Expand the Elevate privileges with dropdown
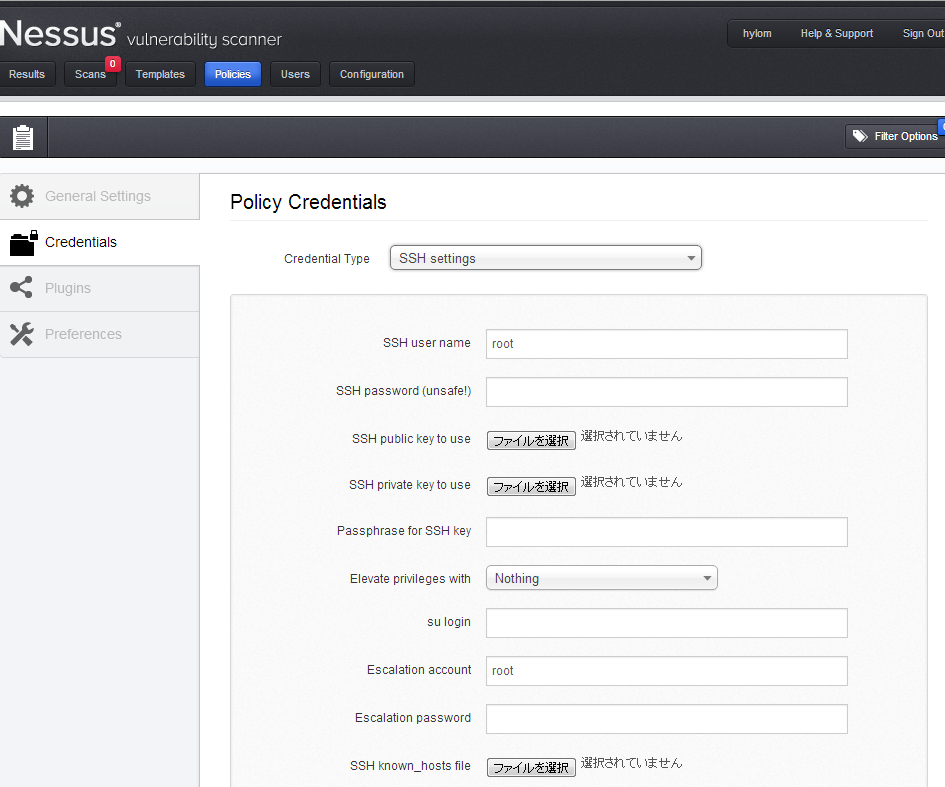The width and height of the screenshot is (945, 787). tap(601, 578)
